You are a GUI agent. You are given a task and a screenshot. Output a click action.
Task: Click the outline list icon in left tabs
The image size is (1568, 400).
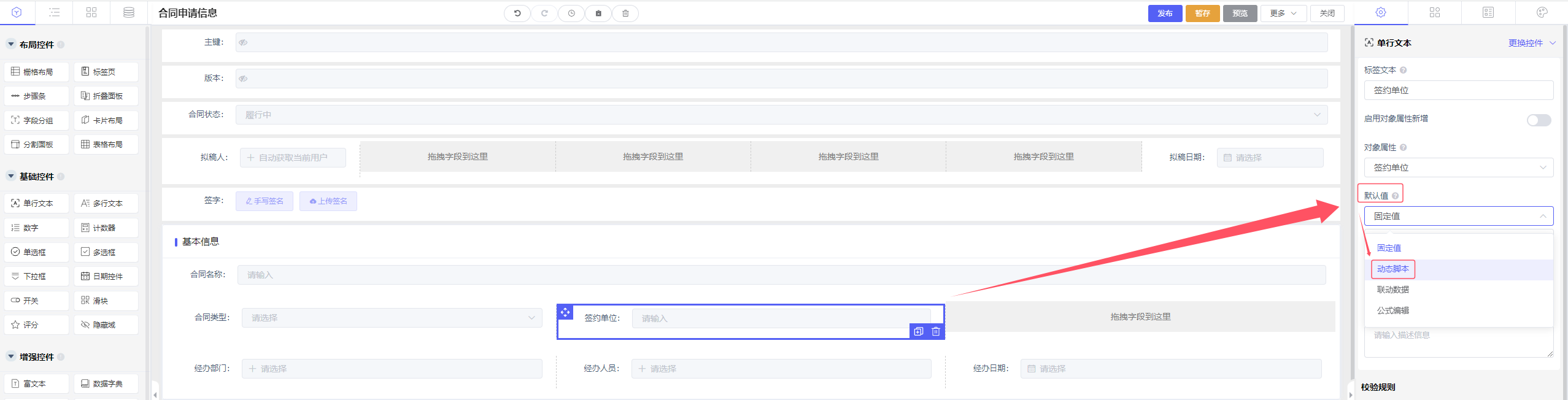[55, 12]
